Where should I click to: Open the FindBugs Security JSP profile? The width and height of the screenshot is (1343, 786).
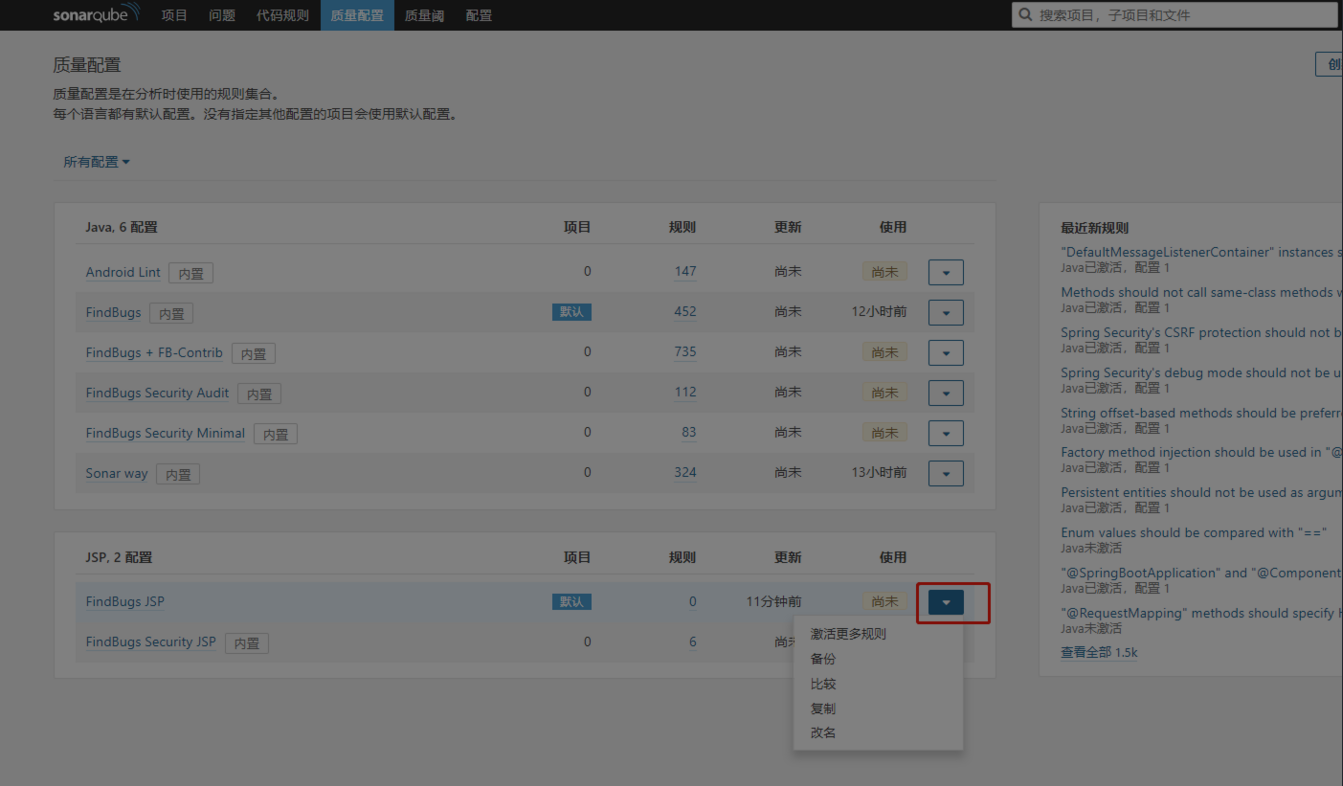tap(151, 642)
